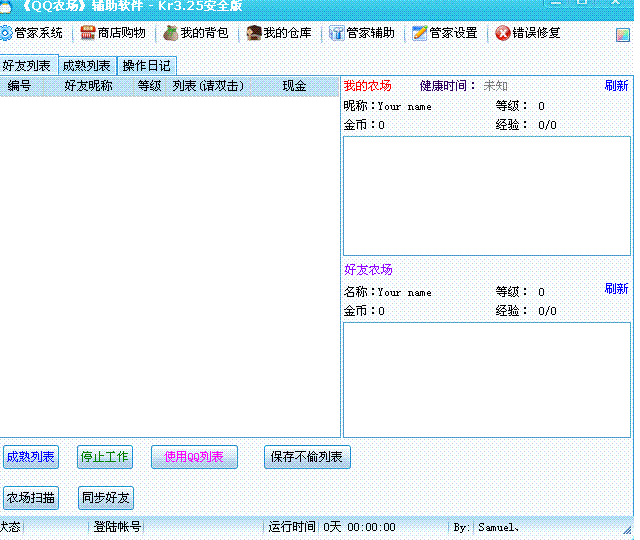Click the 我的背包 bag icon
This screenshot has height=540, width=640.
point(171,33)
